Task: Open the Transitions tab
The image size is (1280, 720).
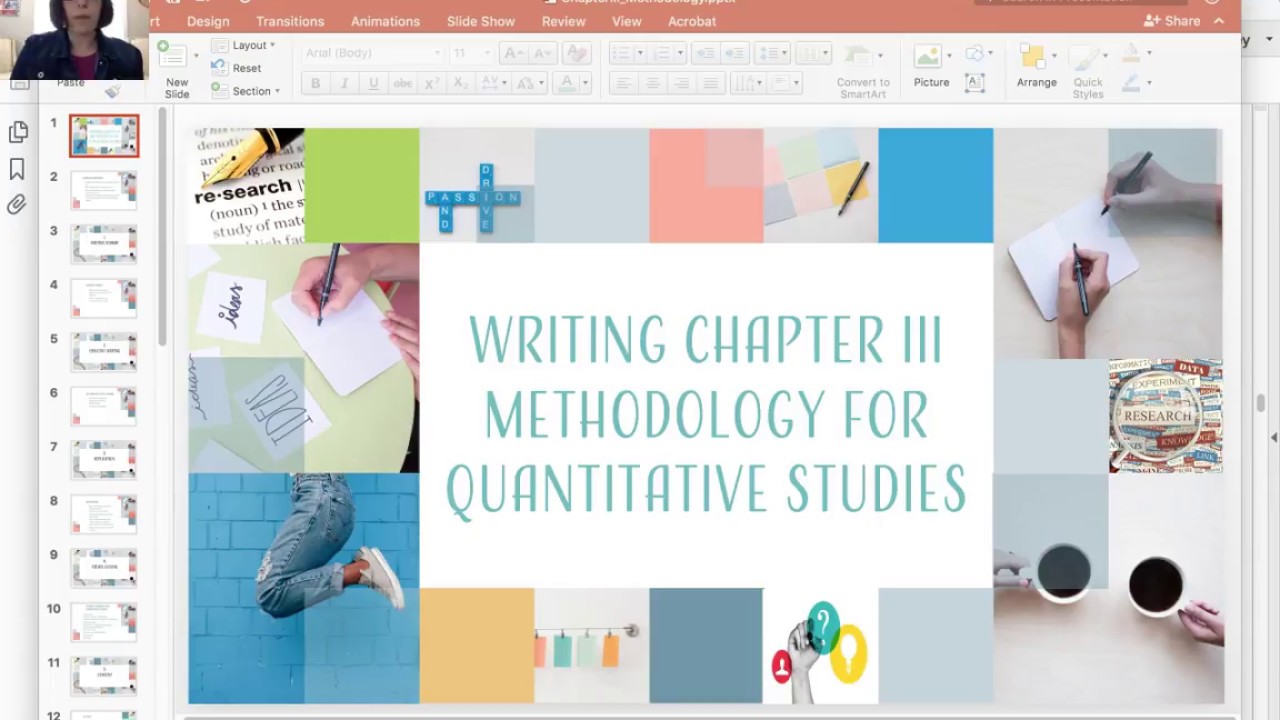Action: coord(290,21)
